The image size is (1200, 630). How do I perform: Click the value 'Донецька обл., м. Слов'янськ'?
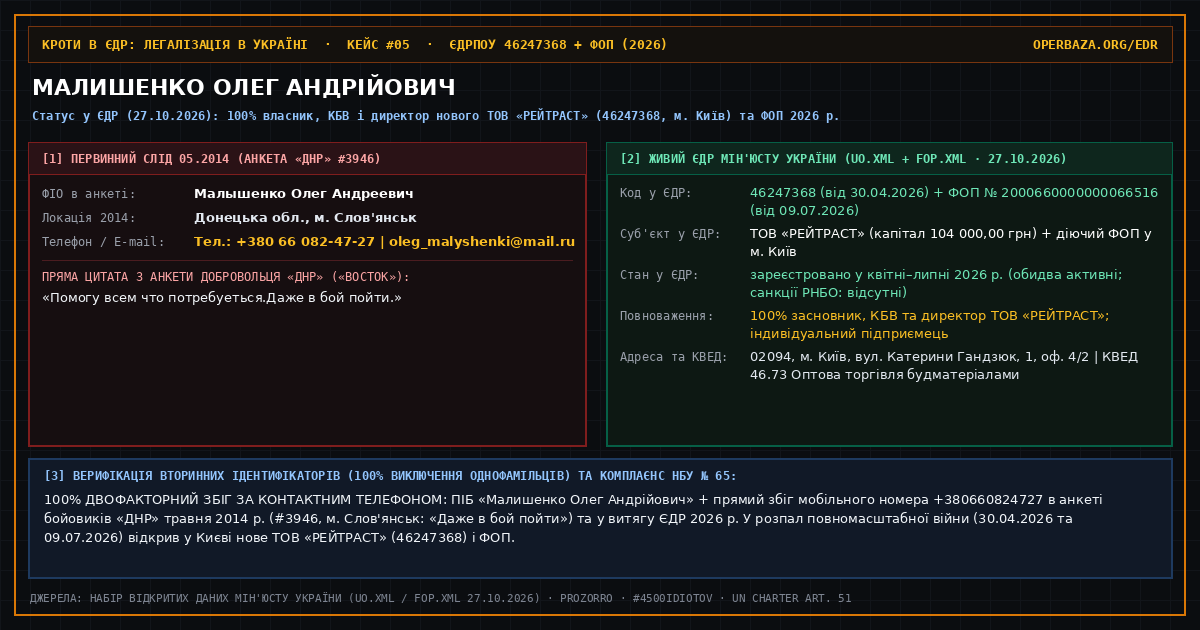pyautogui.click(x=305, y=218)
